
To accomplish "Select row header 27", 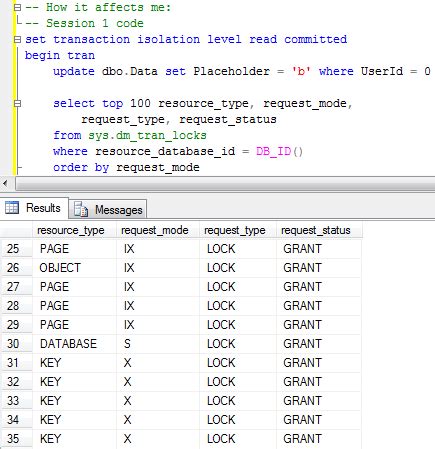I will [x=16, y=287].
